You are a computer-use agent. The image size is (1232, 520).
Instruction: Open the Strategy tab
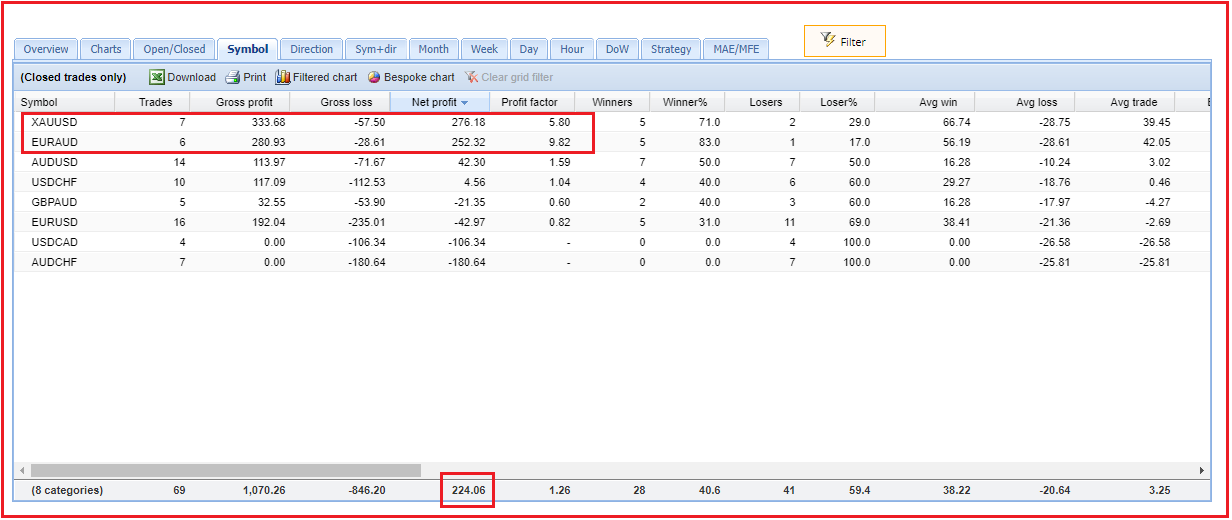pos(671,49)
